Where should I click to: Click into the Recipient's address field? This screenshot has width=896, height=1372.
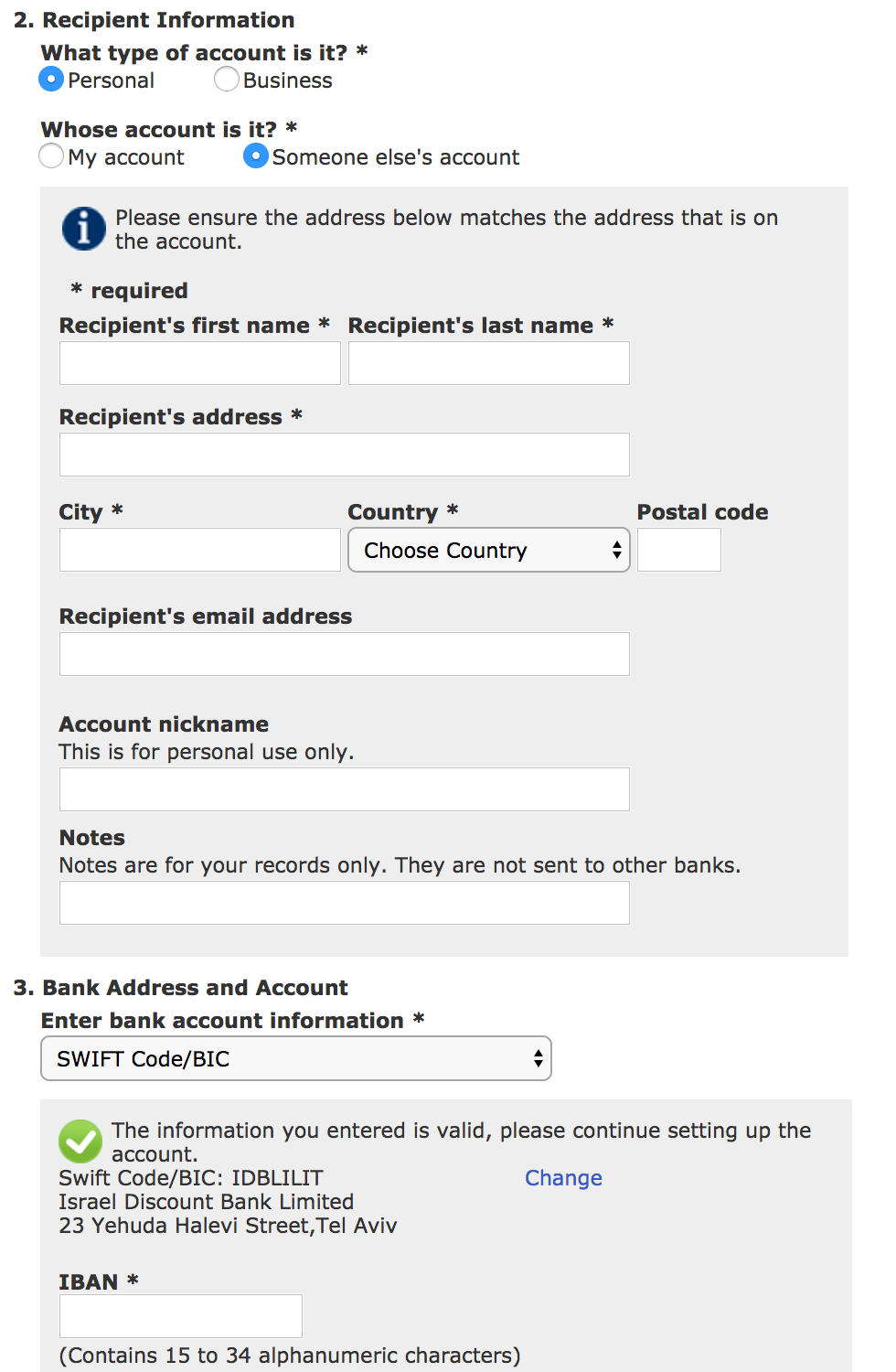(x=345, y=455)
